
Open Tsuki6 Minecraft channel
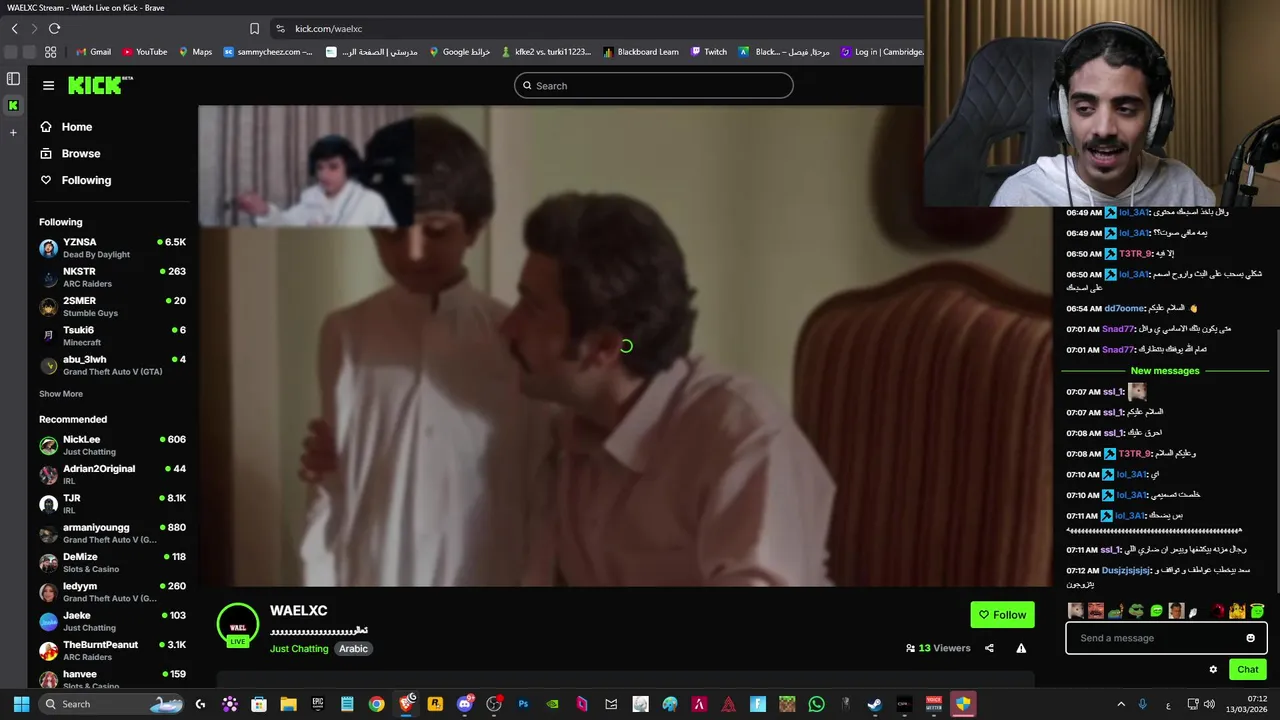pos(112,335)
